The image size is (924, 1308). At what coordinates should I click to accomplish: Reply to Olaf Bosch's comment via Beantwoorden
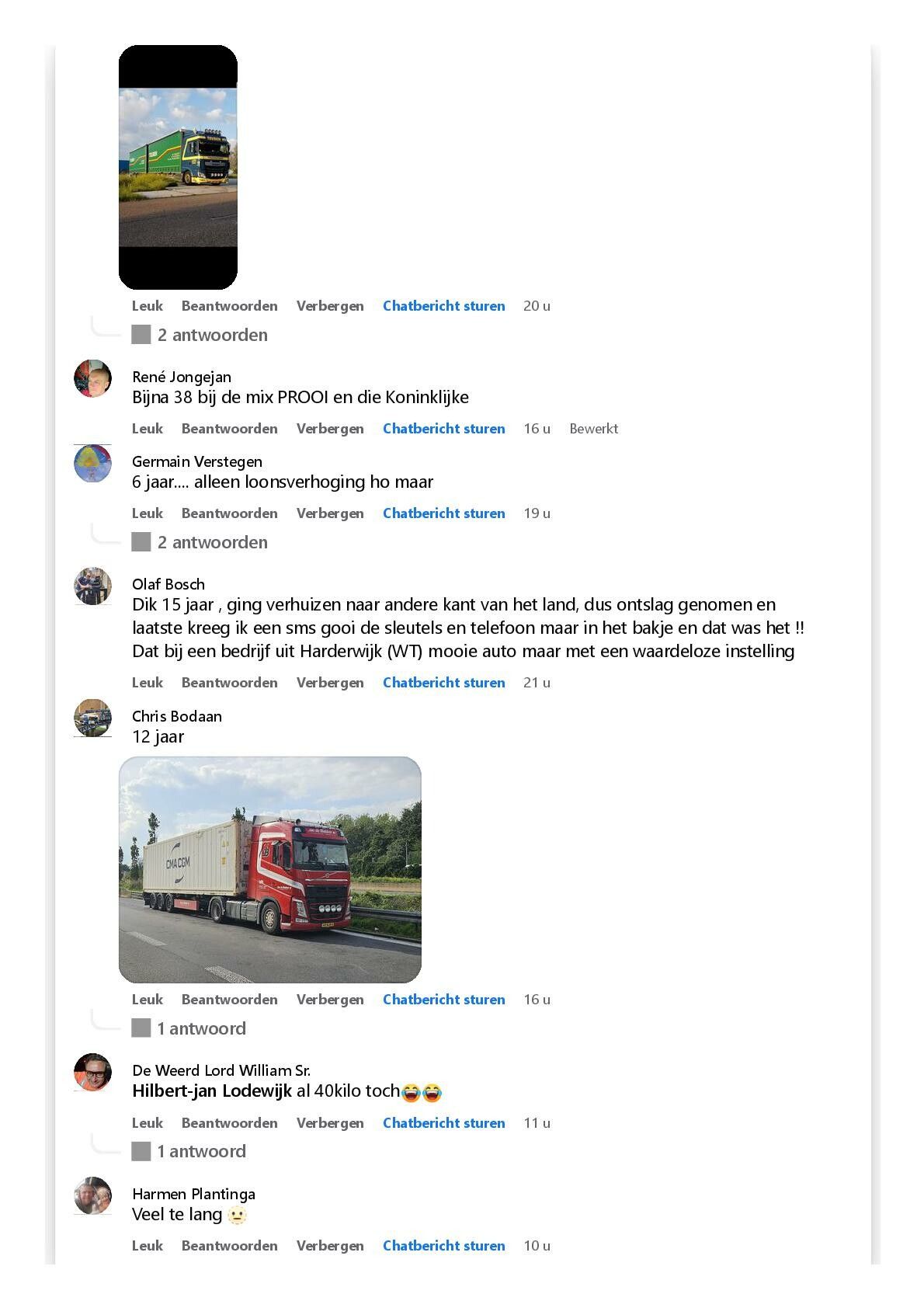[x=229, y=683]
